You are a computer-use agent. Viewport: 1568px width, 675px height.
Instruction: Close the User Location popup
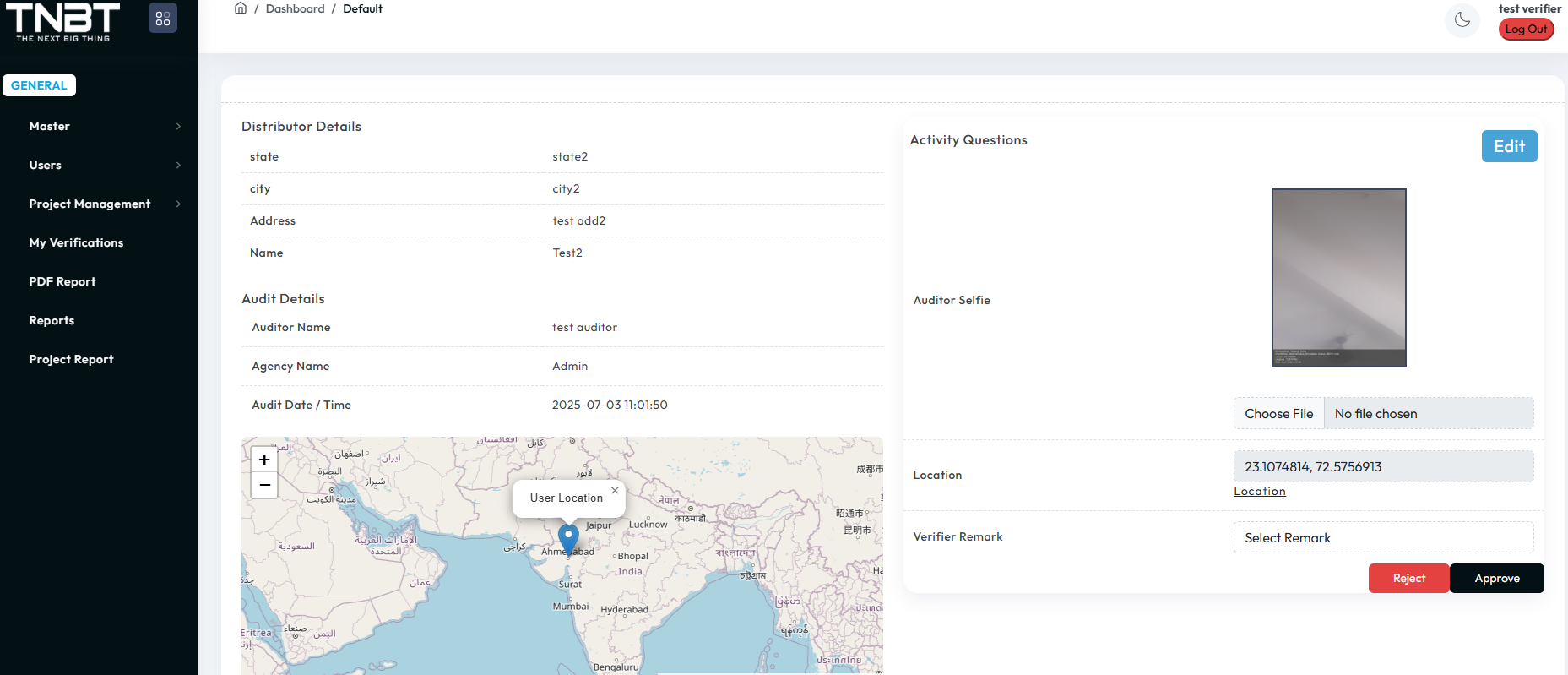pyautogui.click(x=615, y=490)
